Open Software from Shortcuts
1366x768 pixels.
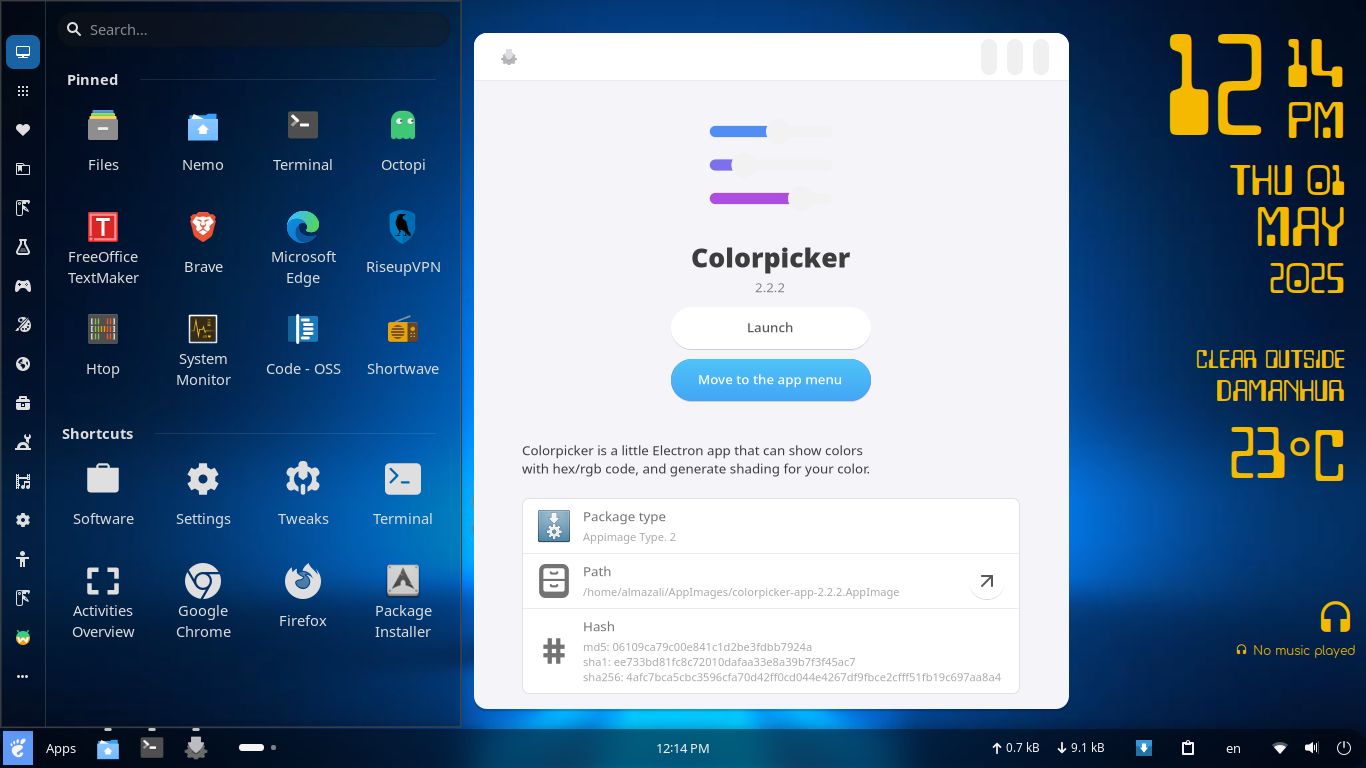pos(103,495)
